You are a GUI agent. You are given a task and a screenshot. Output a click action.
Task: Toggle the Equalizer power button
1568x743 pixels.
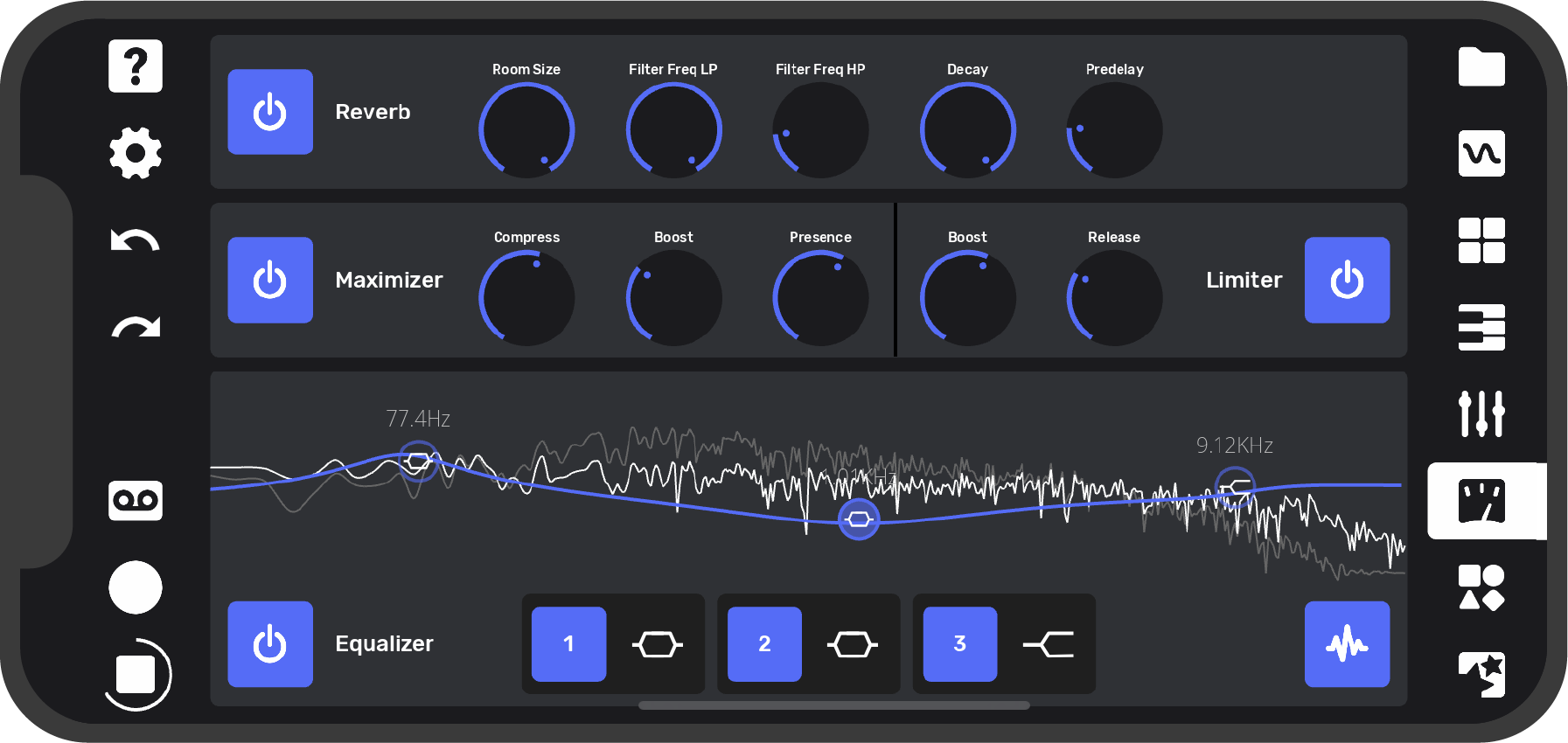[x=270, y=644]
